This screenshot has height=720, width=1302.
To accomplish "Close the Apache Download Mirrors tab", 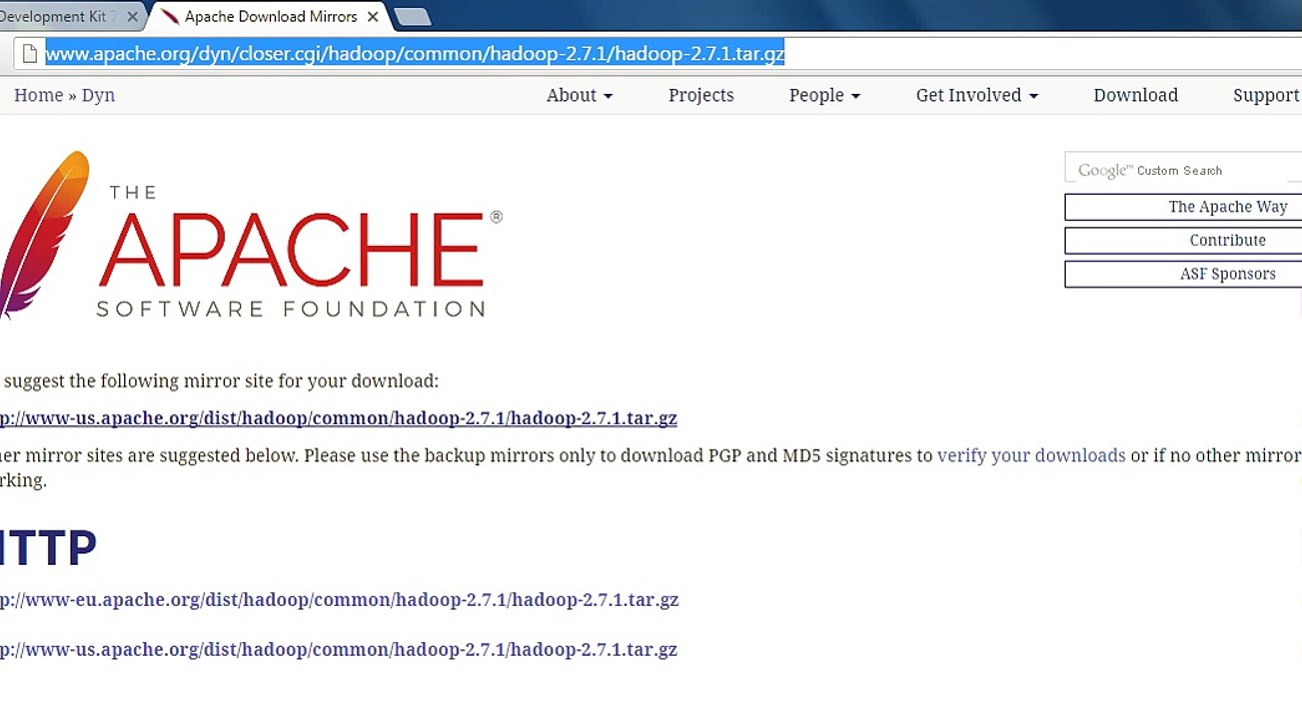I will coord(373,17).
